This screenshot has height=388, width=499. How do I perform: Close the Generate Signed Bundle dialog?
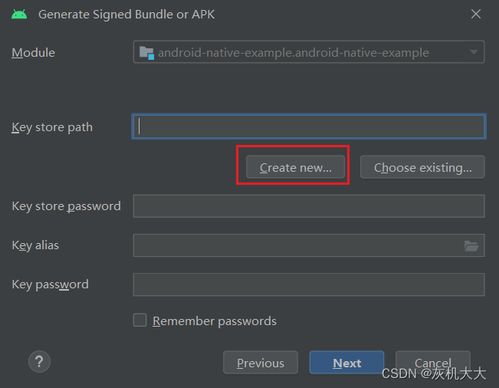click(x=476, y=14)
